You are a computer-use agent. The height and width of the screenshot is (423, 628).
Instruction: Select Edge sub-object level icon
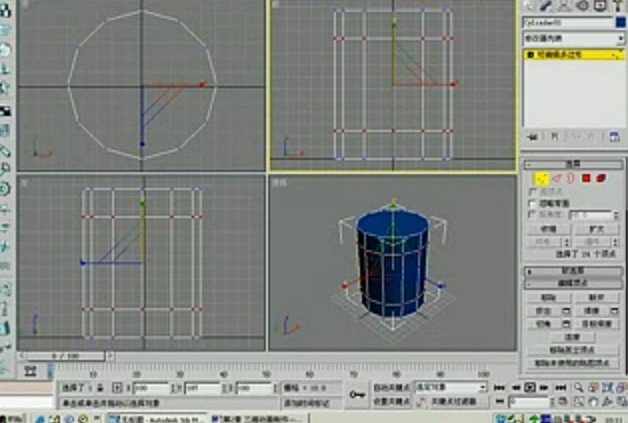pyautogui.click(x=556, y=178)
